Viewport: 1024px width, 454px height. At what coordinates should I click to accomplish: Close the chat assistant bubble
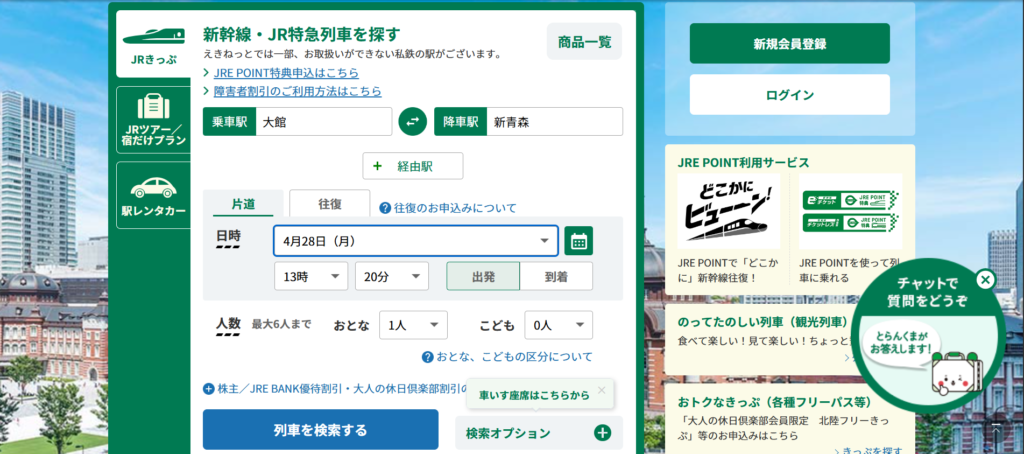click(985, 280)
